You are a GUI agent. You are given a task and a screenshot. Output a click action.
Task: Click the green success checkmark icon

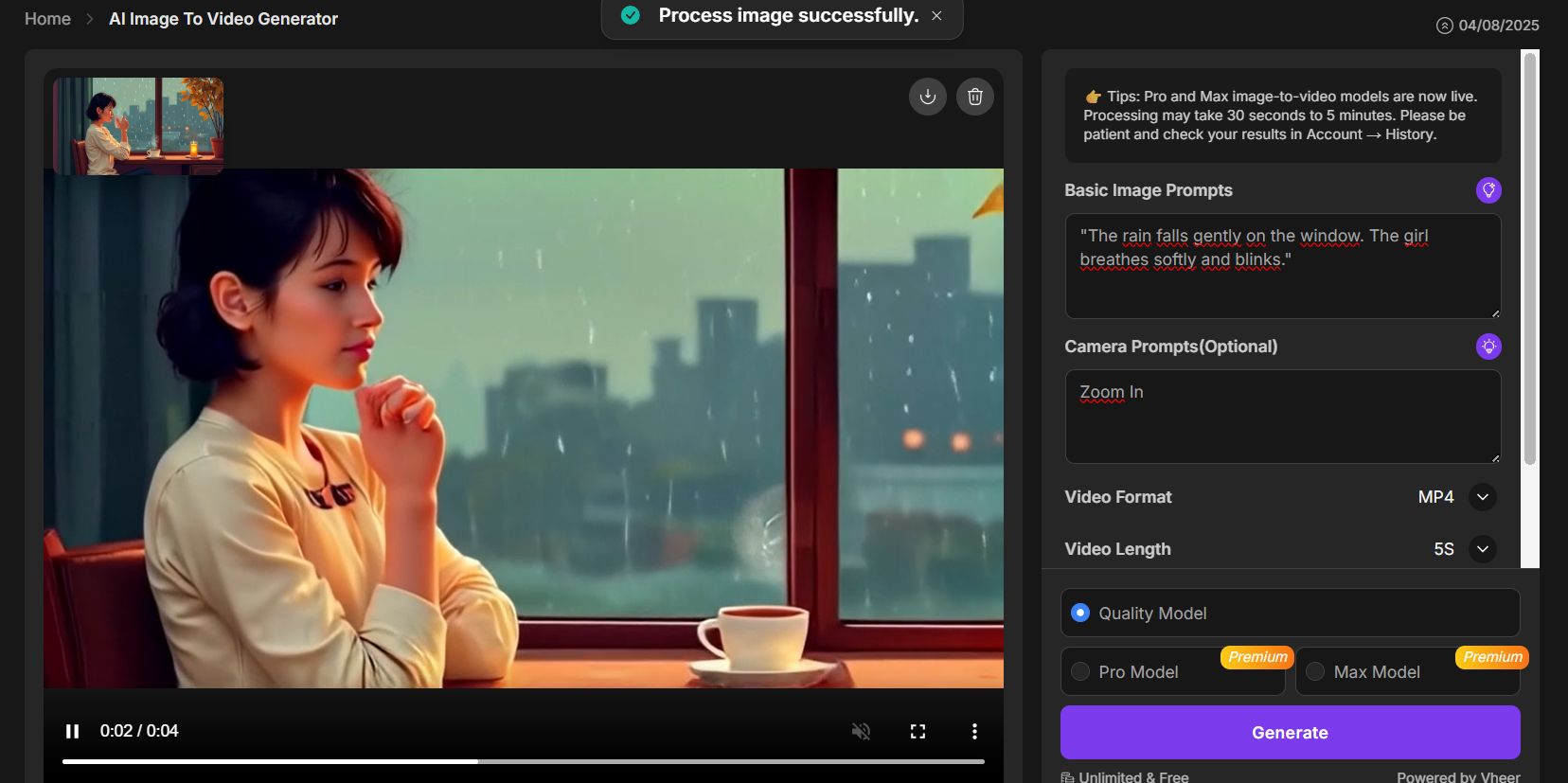[631, 15]
